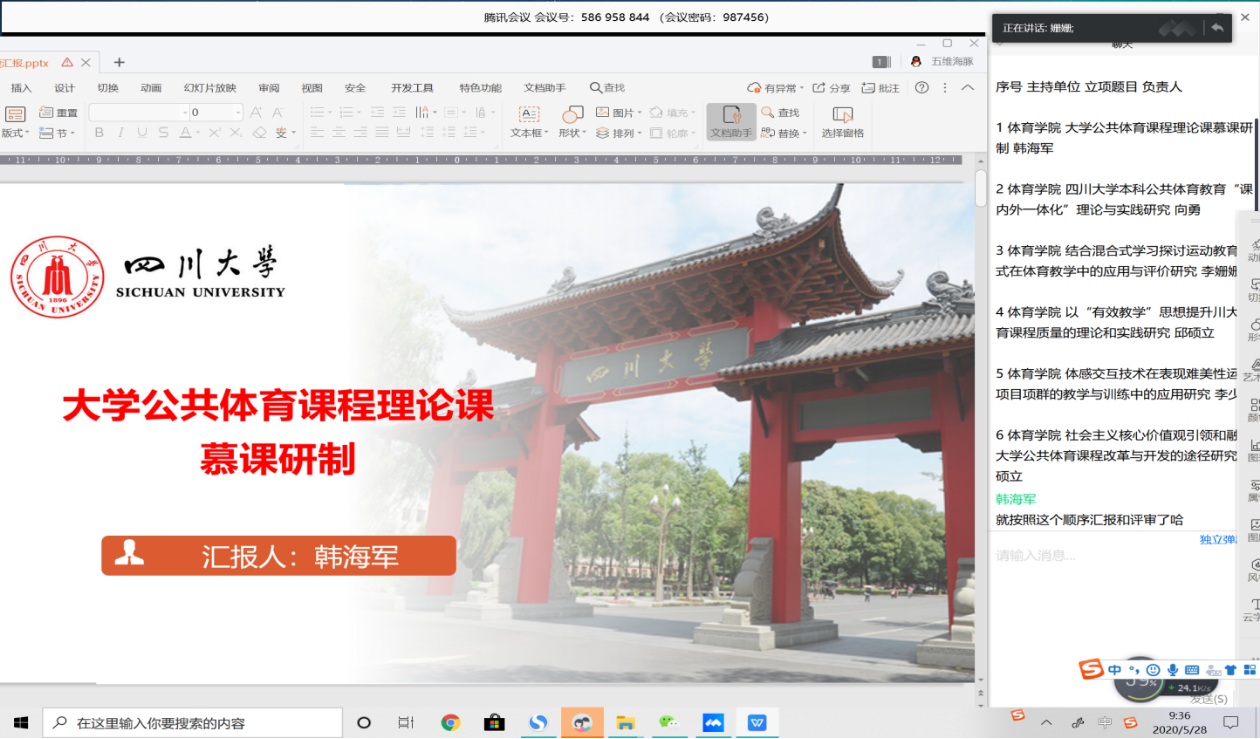Switch to the 设计 design tab
This screenshot has height=739, width=1260.
click(64, 88)
